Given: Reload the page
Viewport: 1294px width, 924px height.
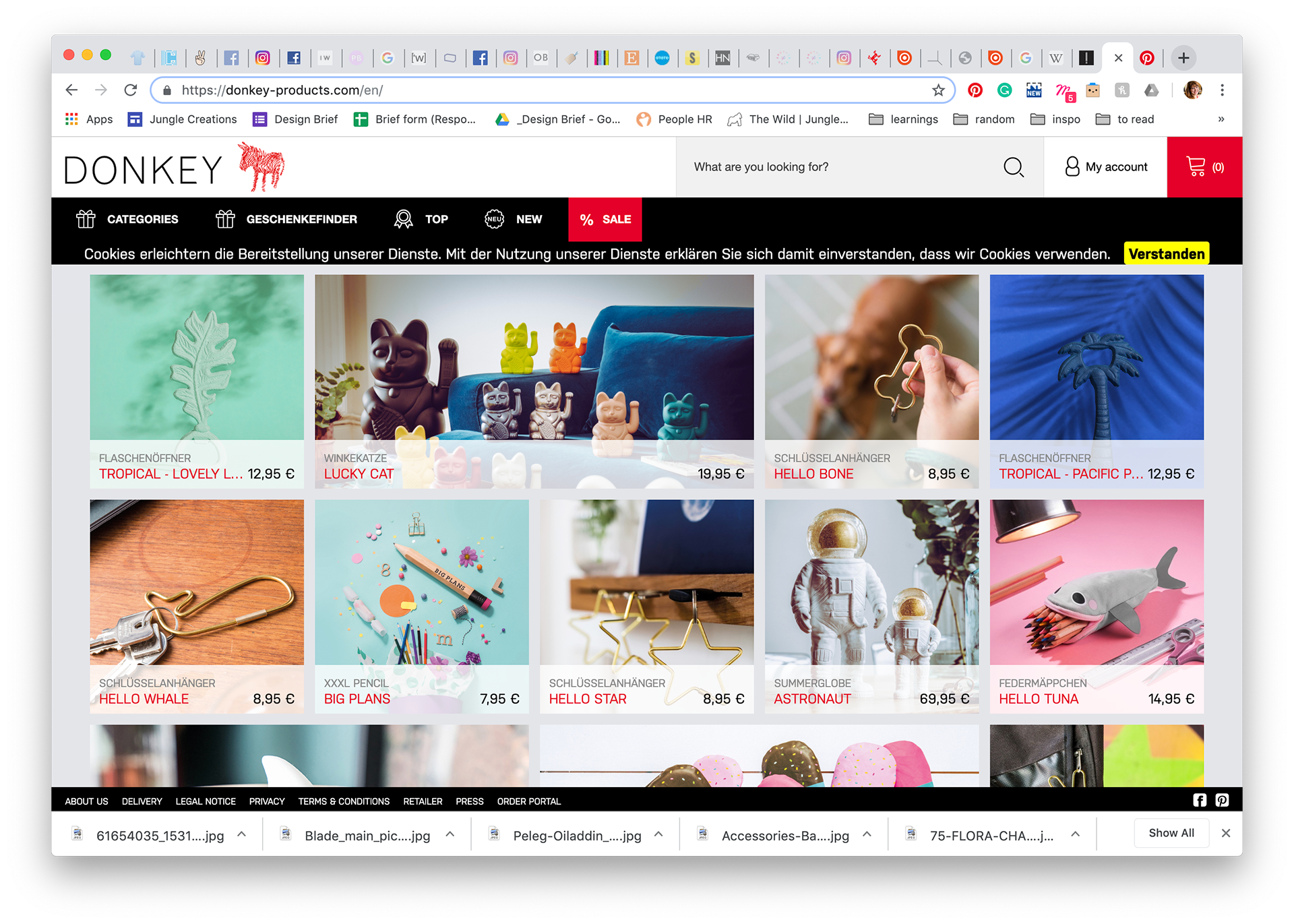Looking at the screenshot, I should [x=131, y=90].
